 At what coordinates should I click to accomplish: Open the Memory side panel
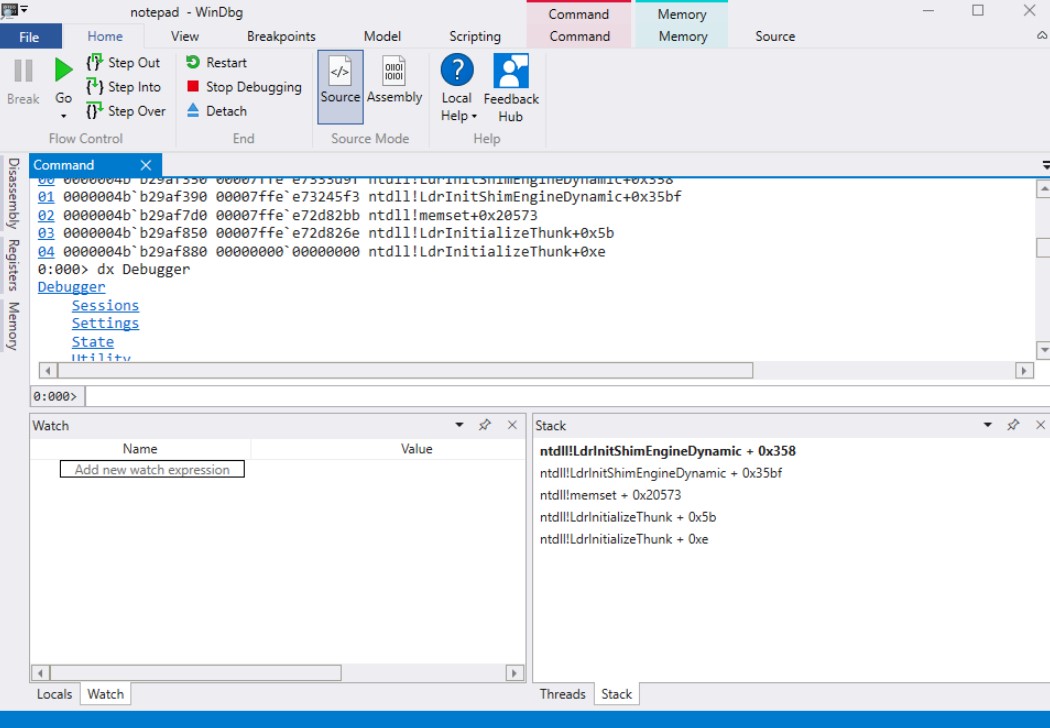(x=13, y=325)
